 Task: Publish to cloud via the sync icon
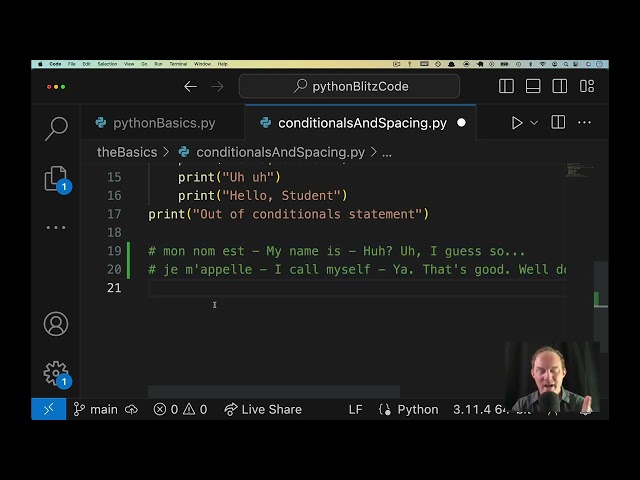click(x=131, y=409)
